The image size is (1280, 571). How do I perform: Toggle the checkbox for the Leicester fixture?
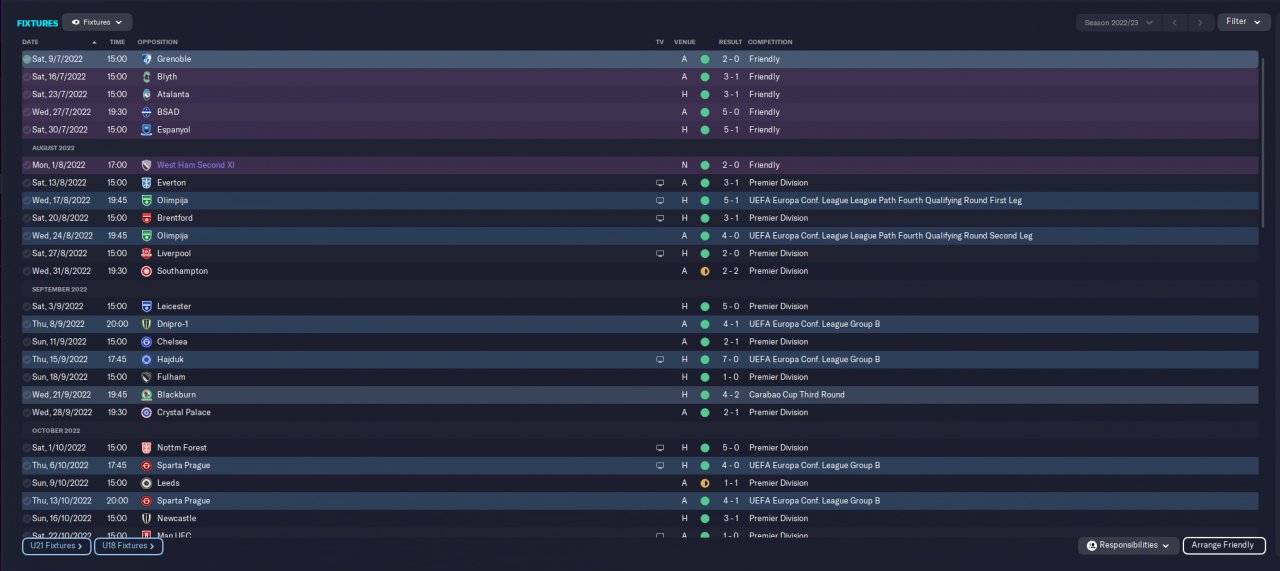coord(27,306)
